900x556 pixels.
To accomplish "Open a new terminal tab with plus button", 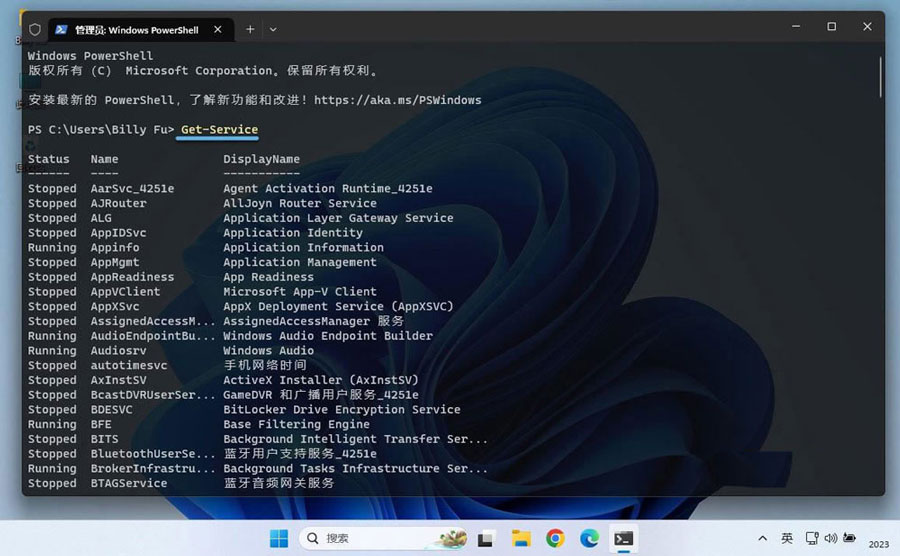I will [x=250, y=29].
